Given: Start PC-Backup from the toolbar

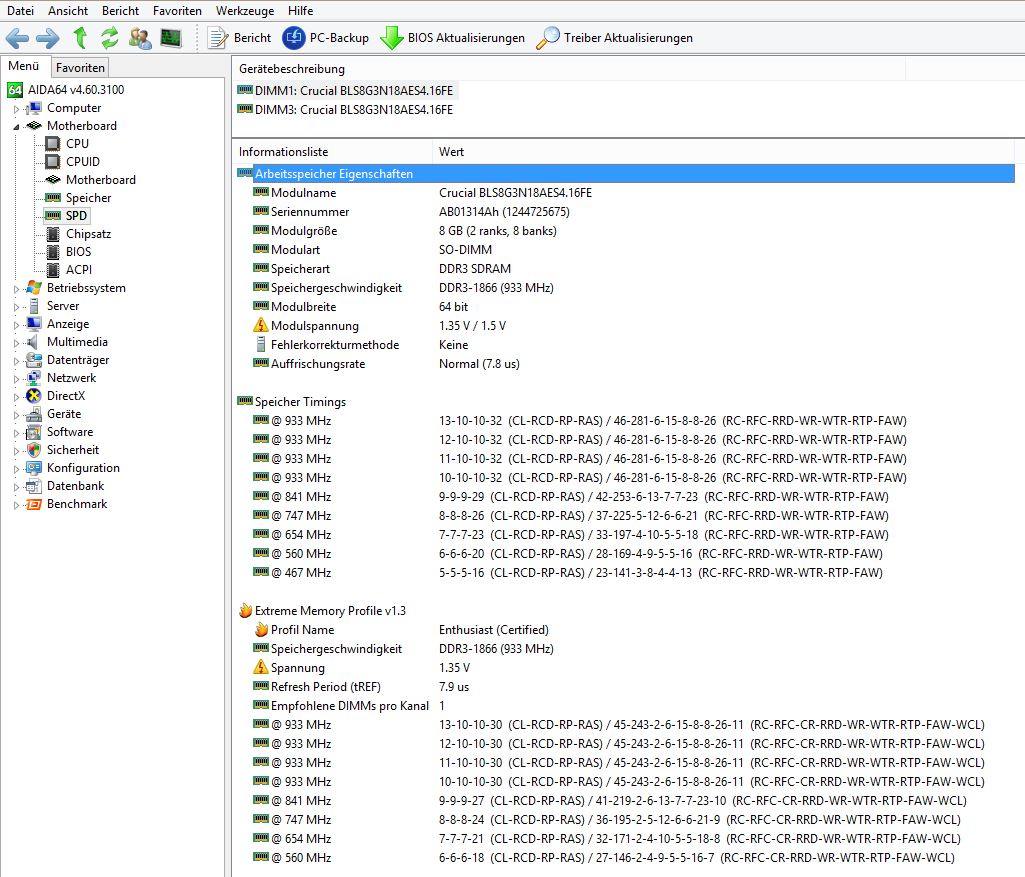Looking at the screenshot, I should pos(326,38).
